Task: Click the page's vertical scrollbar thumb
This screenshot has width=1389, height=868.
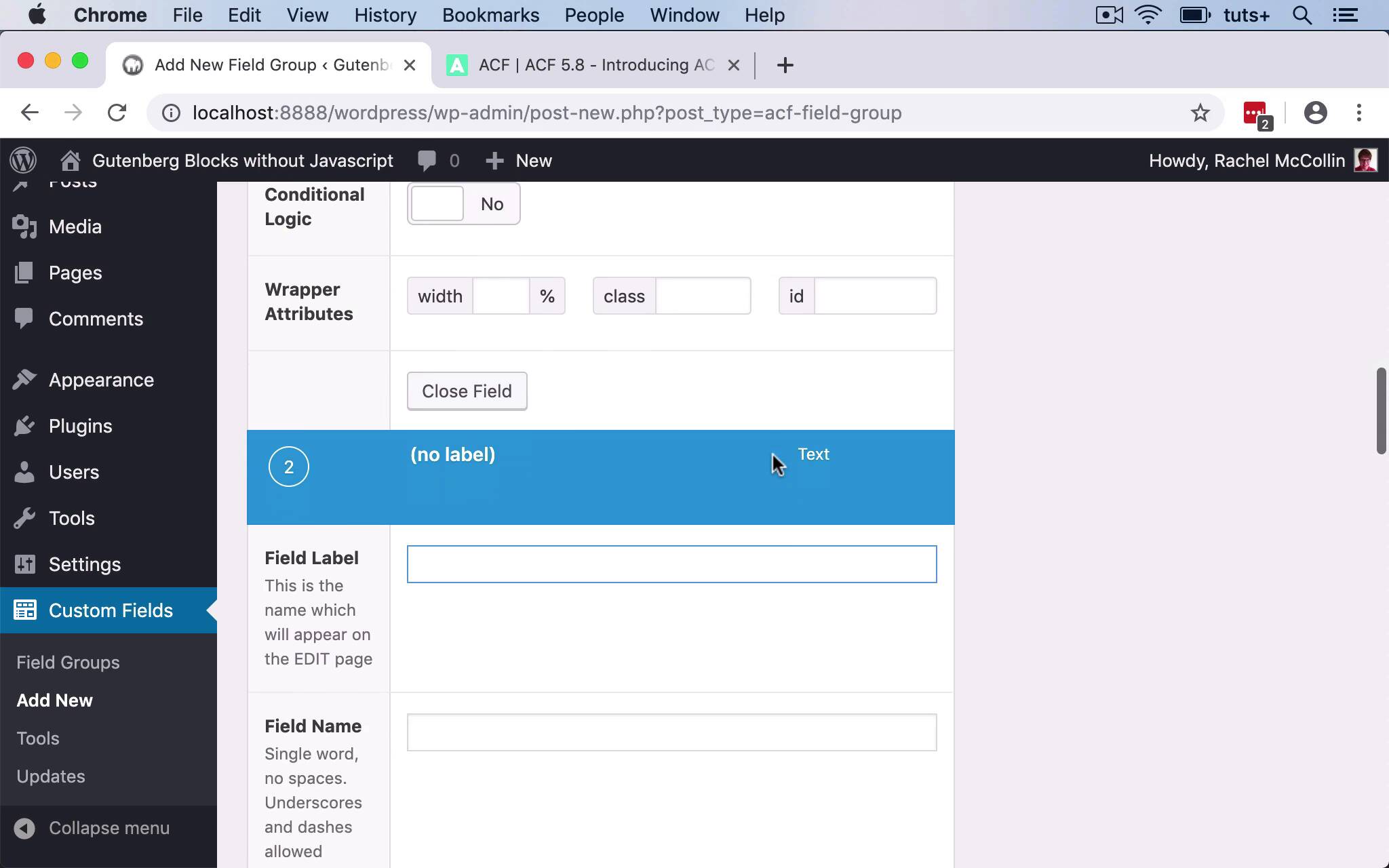Action: (1380, 410)
